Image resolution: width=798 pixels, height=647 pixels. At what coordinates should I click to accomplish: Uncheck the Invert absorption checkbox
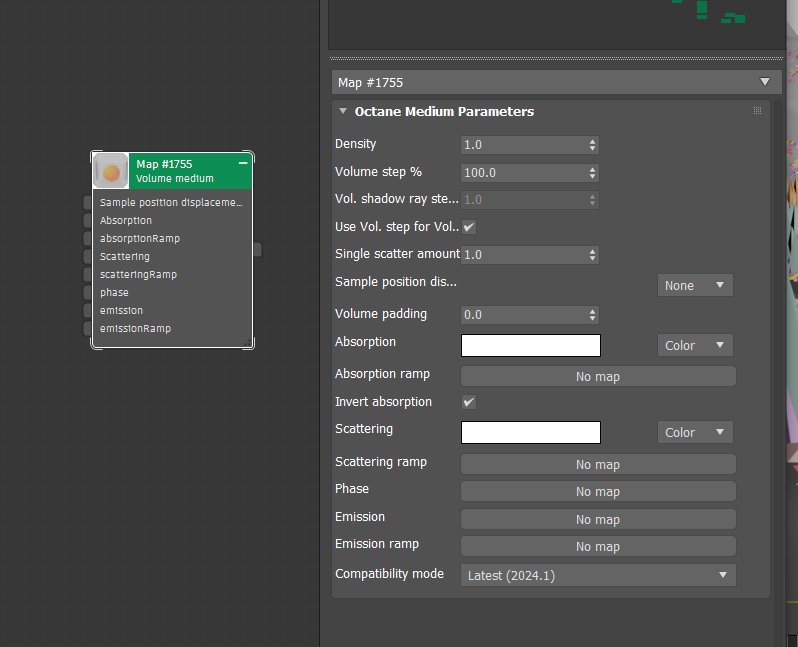(469, 402)
